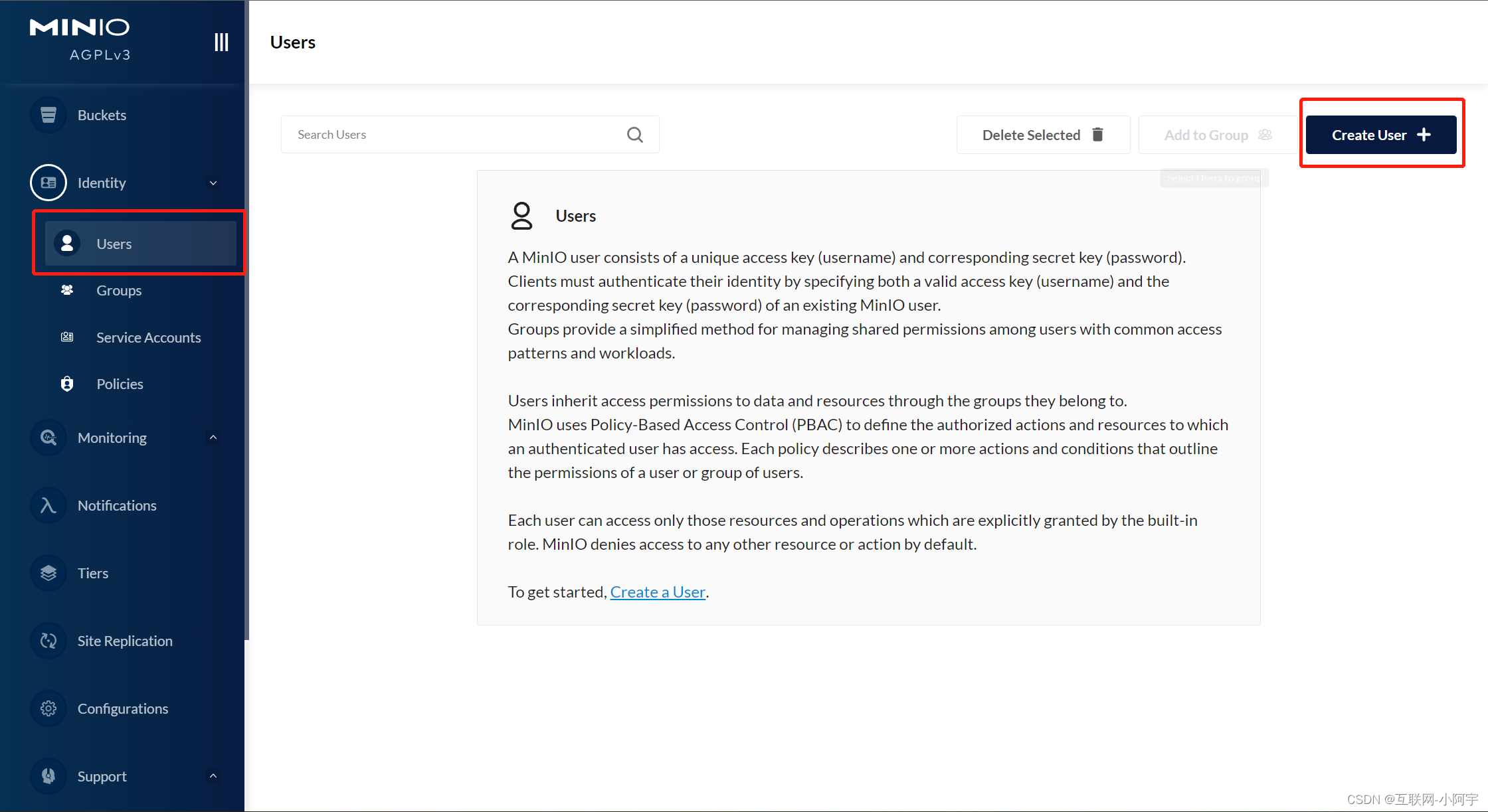Click the Tiers layers icon

(x=48, y=573)
